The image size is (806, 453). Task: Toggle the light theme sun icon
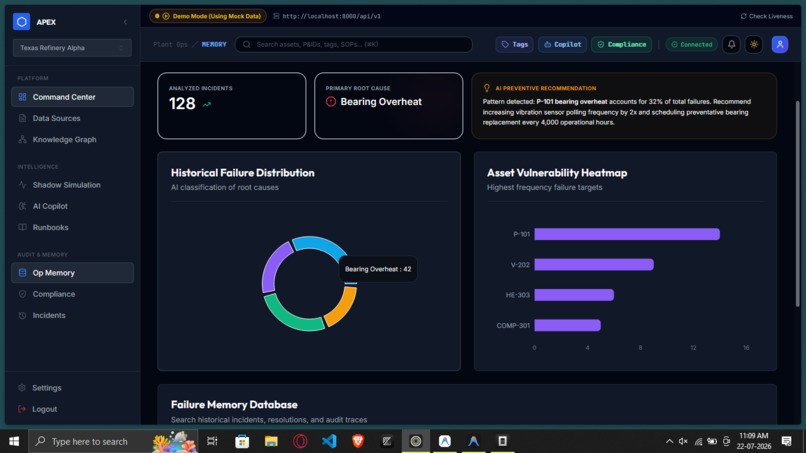coord(754,44)
